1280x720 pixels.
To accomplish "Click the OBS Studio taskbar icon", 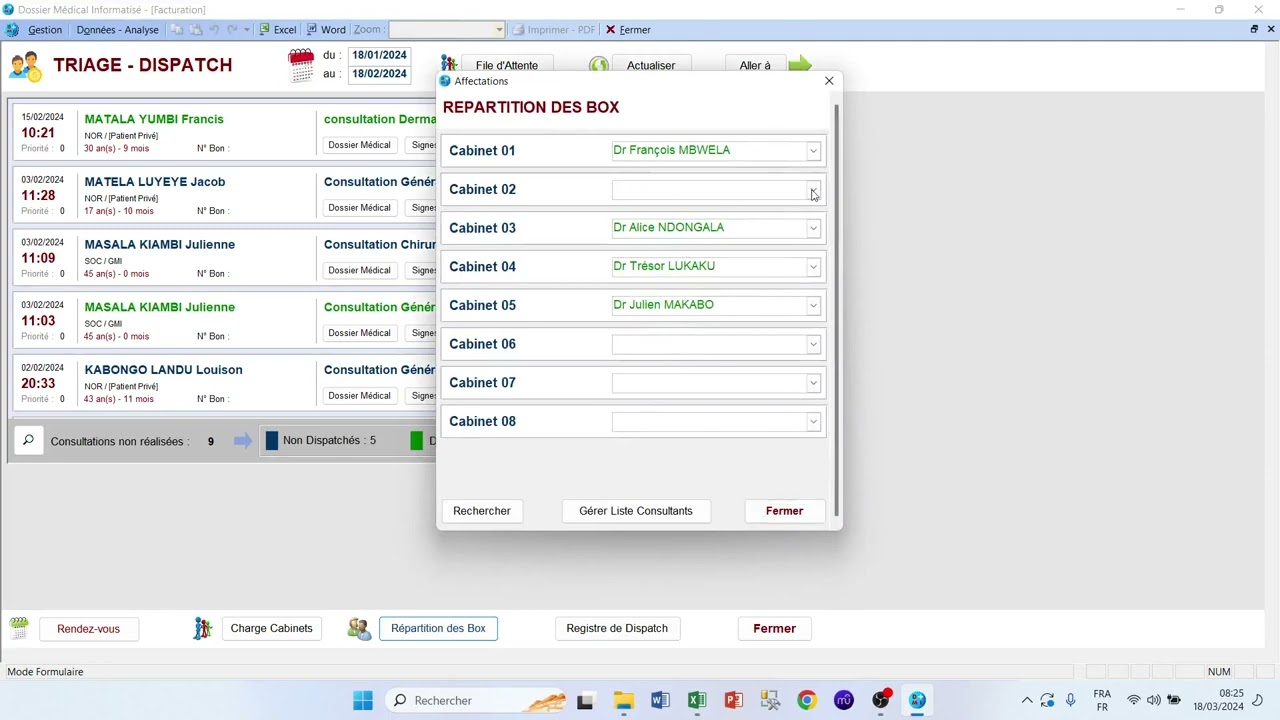I will pyautogui.click(x=881, y=701).
